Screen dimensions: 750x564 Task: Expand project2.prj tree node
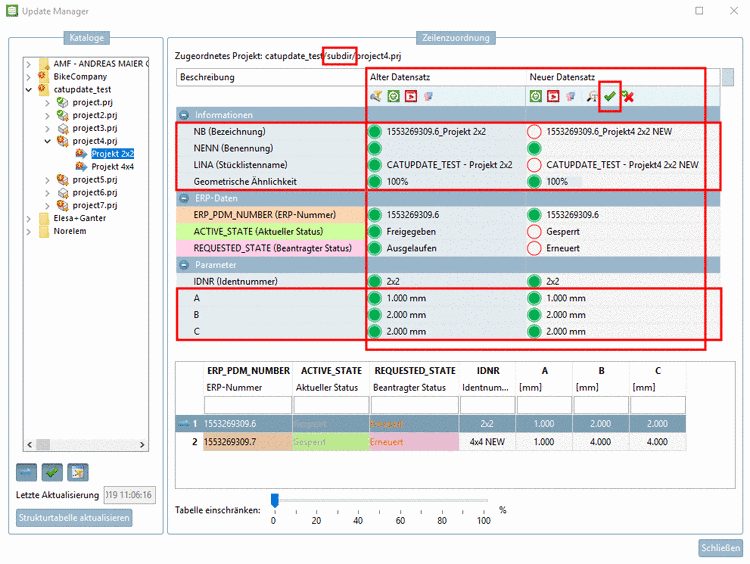click(47, 115)
